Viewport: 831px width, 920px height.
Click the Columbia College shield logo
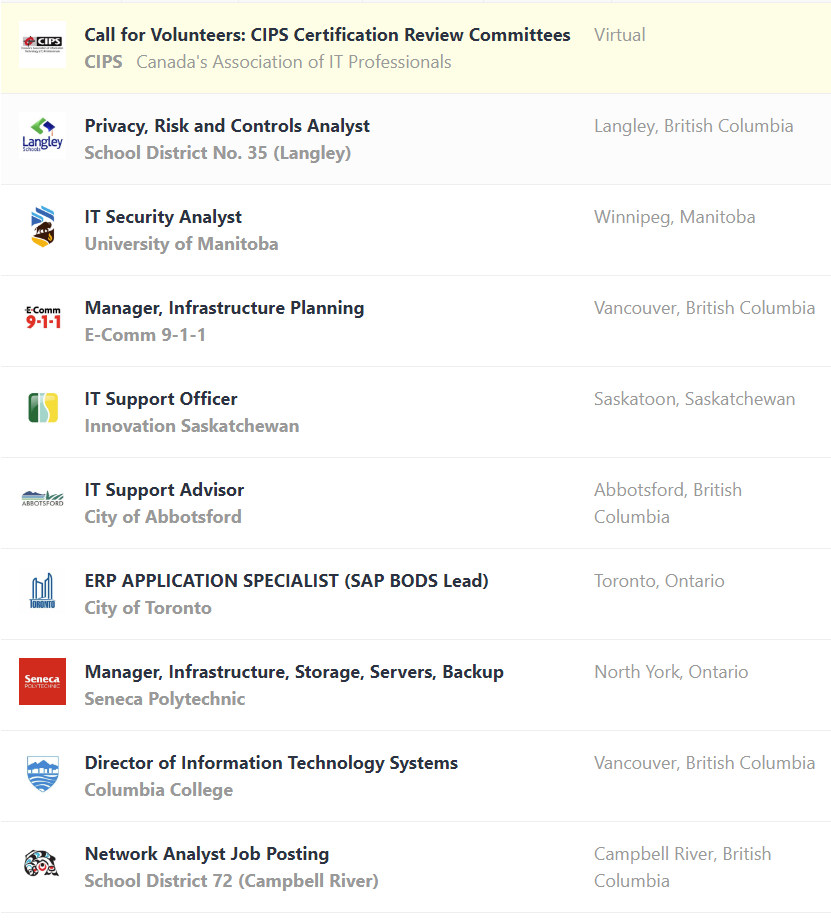click(42, 773)
